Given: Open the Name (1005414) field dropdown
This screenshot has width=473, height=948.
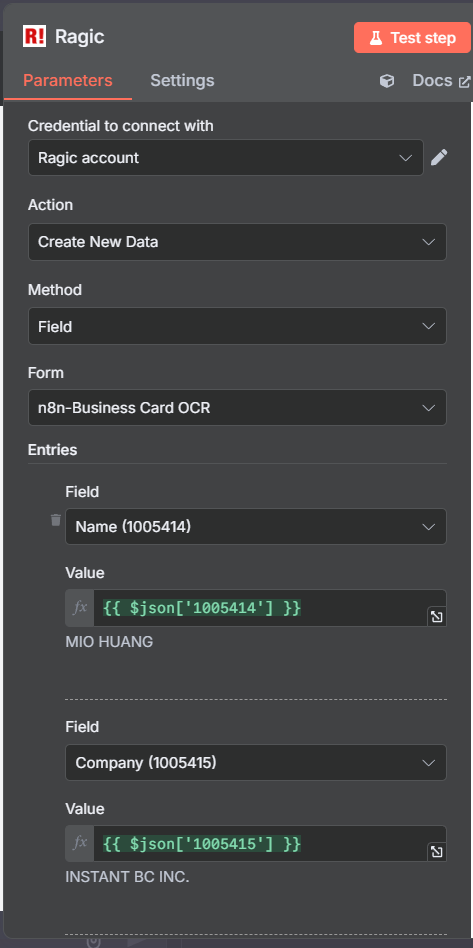Looking at the screenshot, I should 256,527.
